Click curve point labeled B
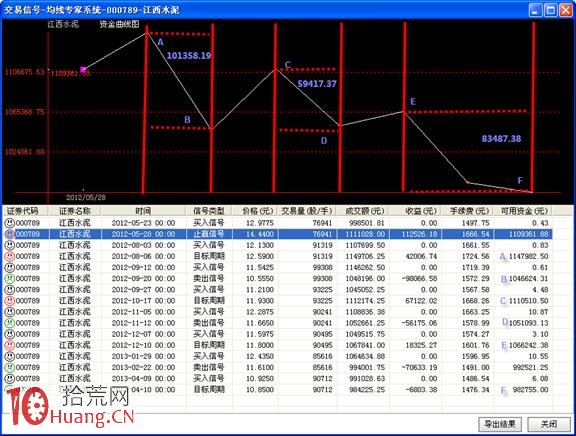This screenshot has width=576, height=436. coord(212,129)
